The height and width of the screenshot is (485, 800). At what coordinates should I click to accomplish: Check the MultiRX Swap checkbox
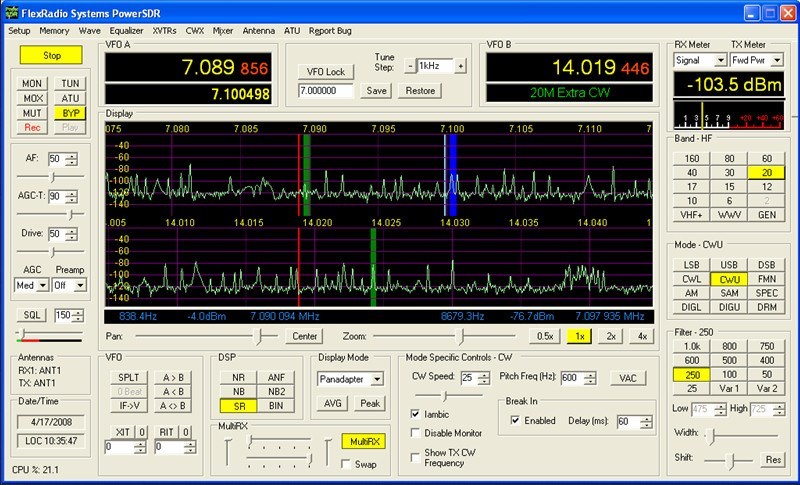click(345, 464)
